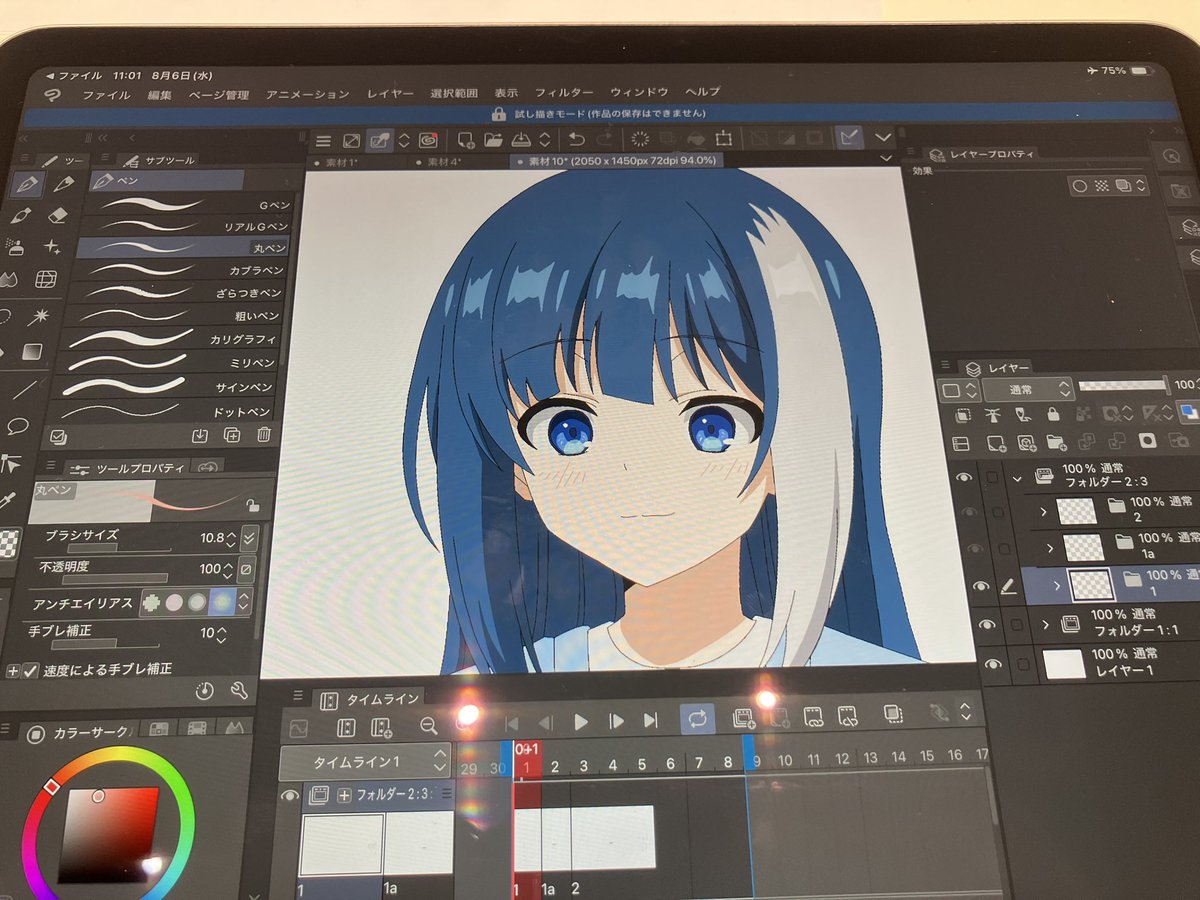1200x900 pixels.
Task: Toggle the loop playback button
Action: [697, 718]
